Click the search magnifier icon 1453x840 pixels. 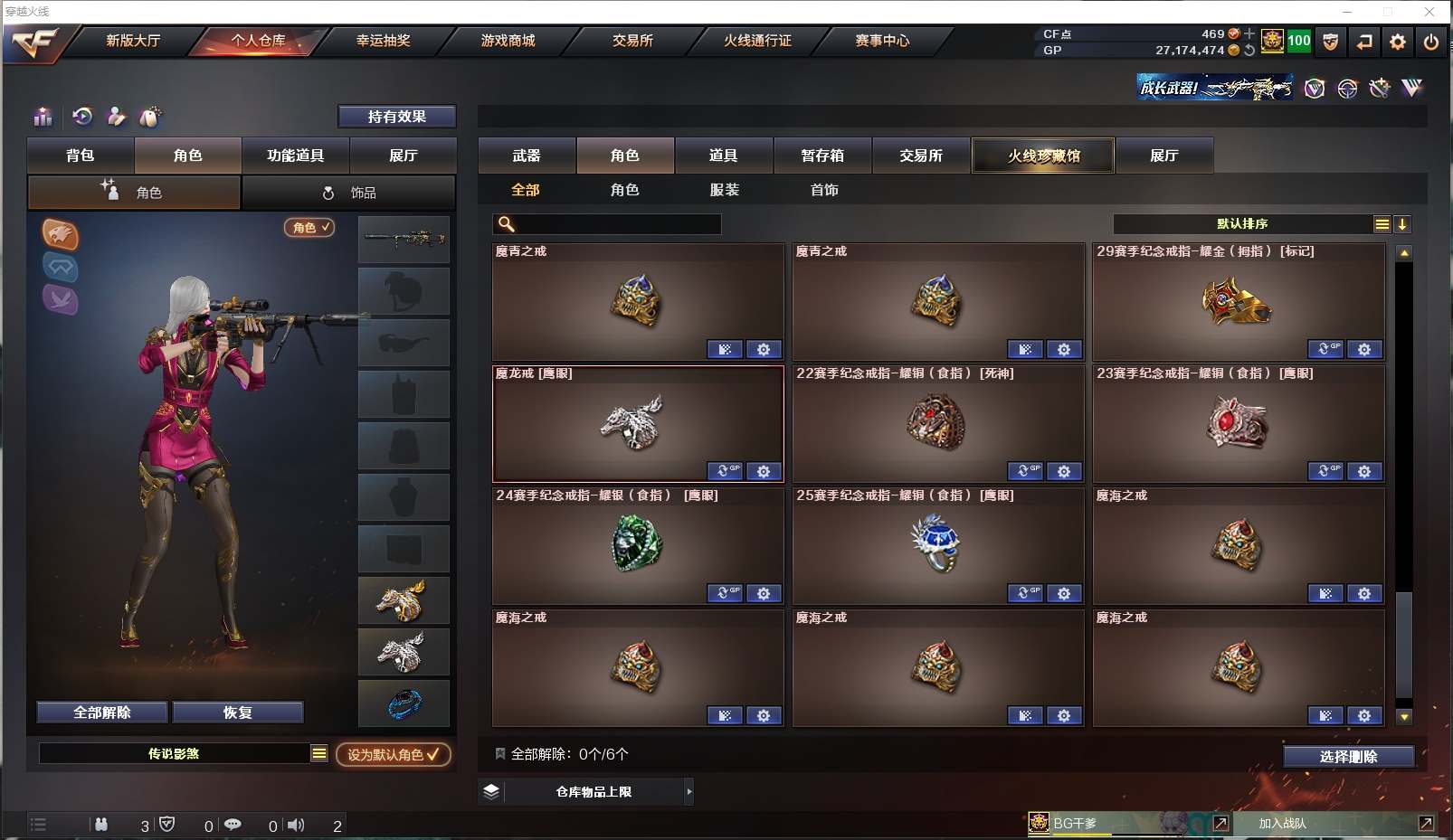pyautogui.click(x=507, y=224)
